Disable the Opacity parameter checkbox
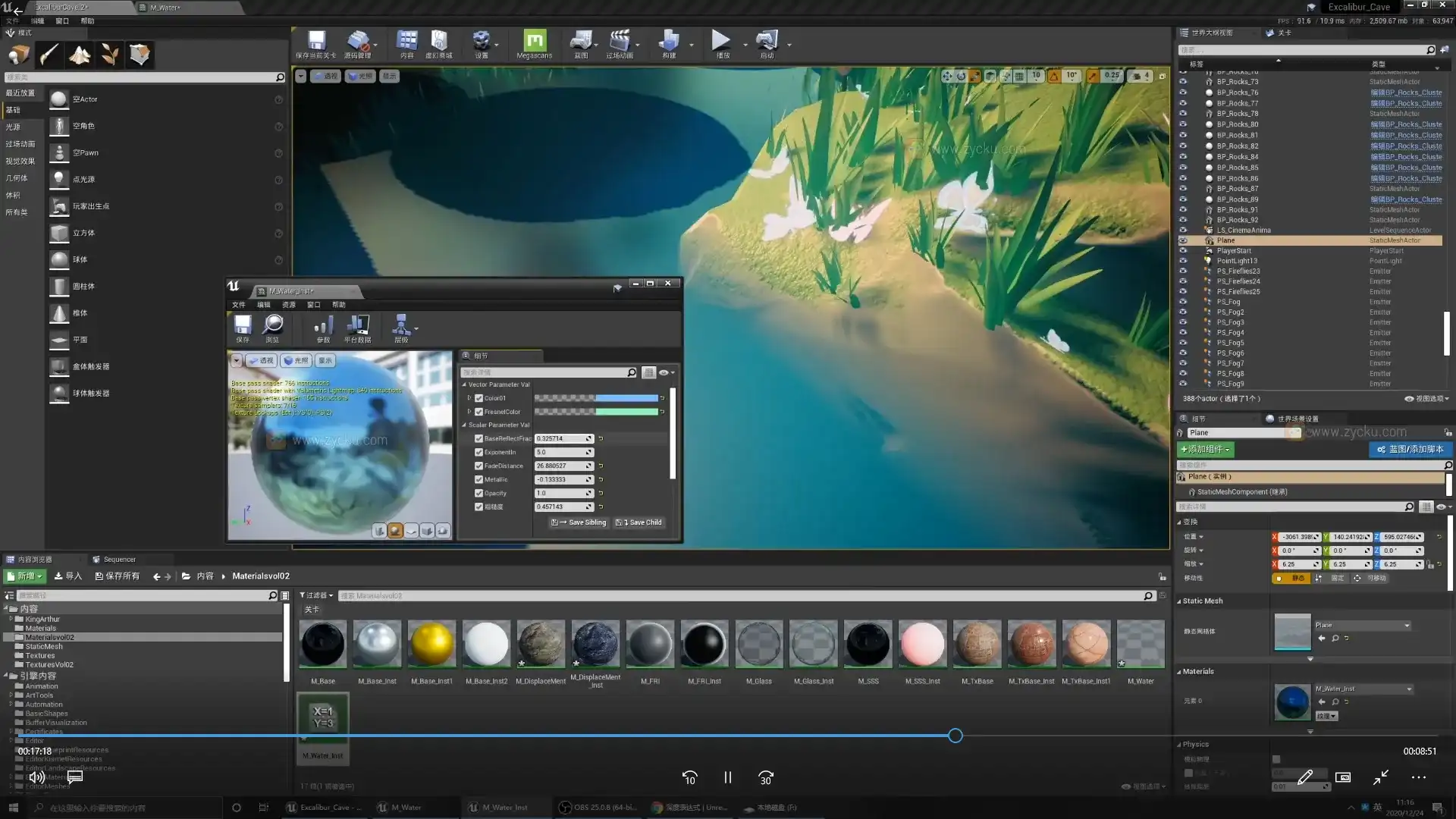1456x819 pixels. point(479,493)
